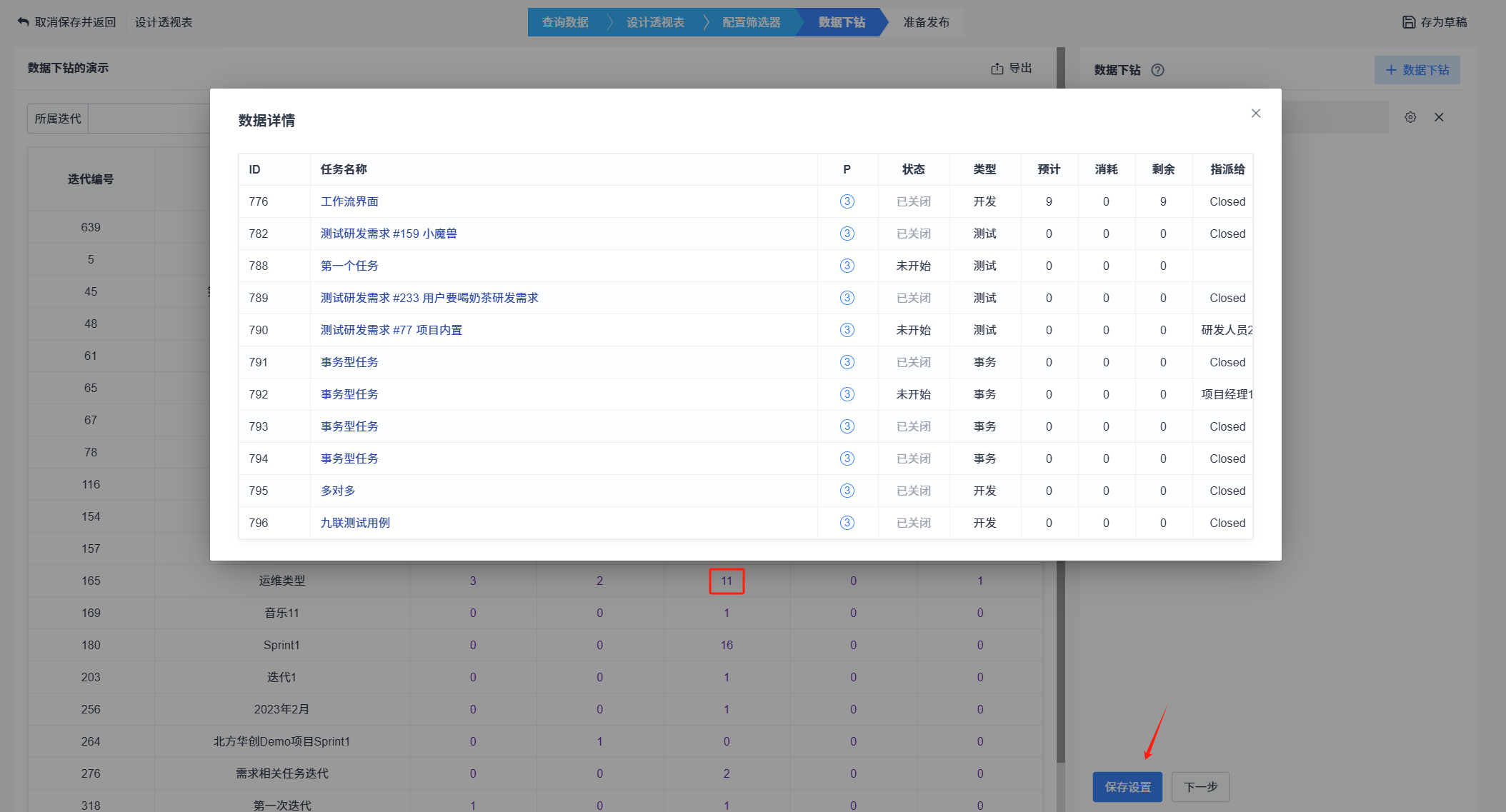Go to the 准备发布 step
Image resolution: width=1506 pixels, height=812 pixels.
pos(926,22)
